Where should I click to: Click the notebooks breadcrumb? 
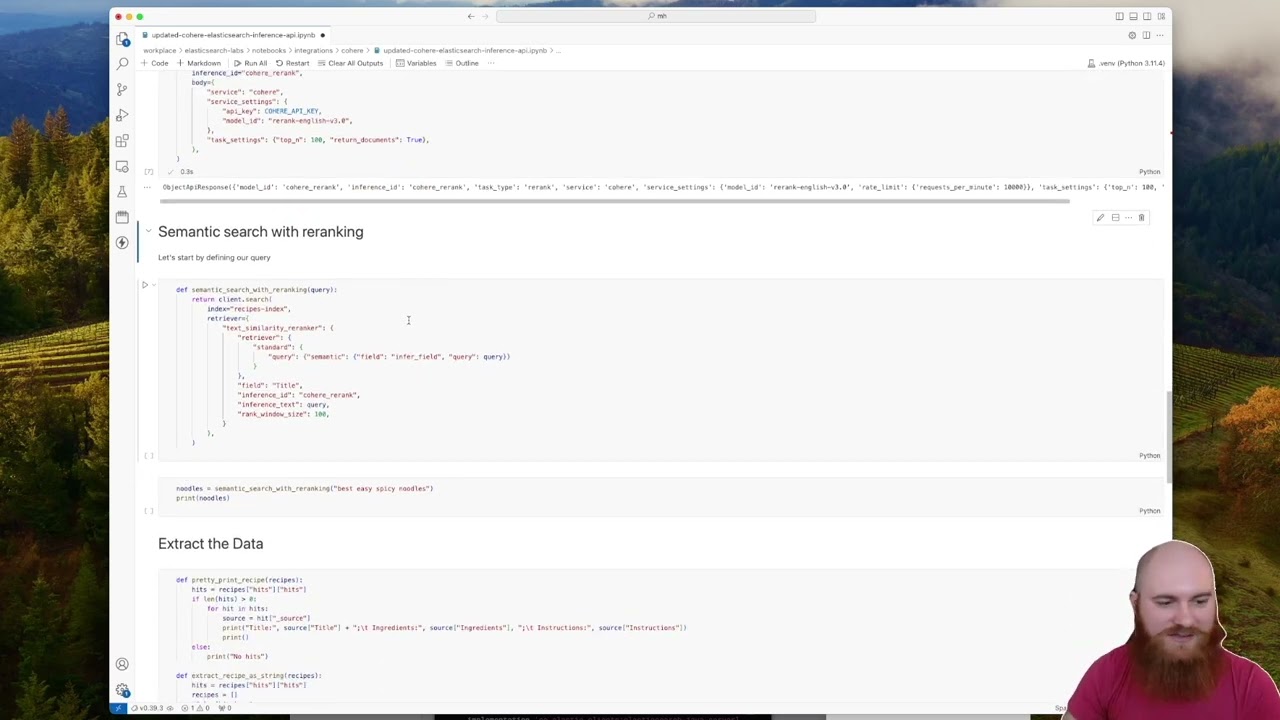coord(269,50)
